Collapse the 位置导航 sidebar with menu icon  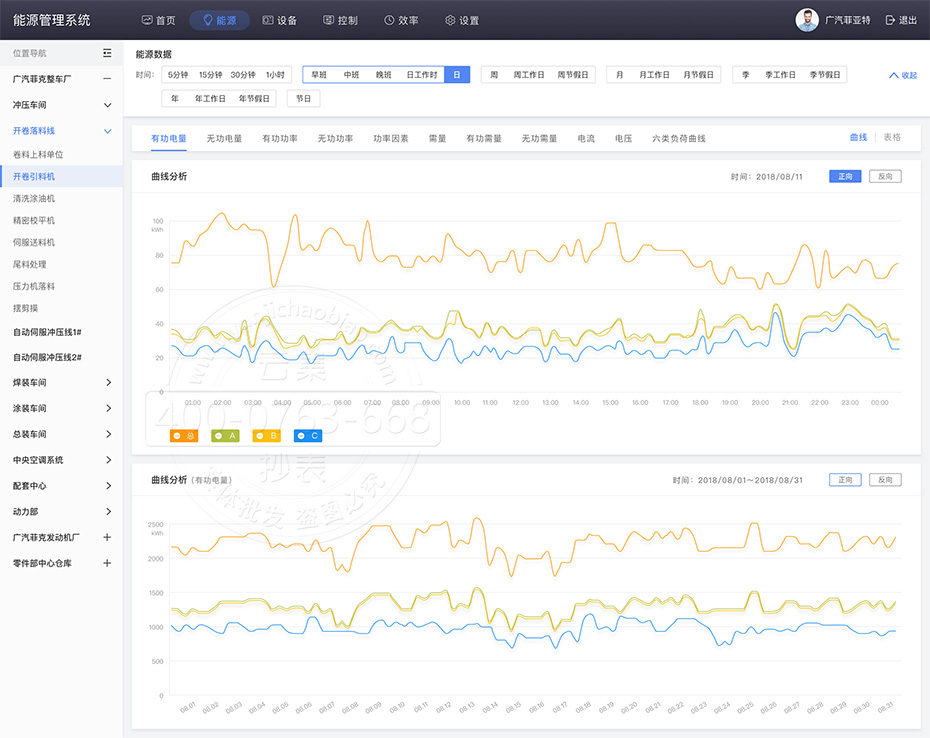point(107,53)
